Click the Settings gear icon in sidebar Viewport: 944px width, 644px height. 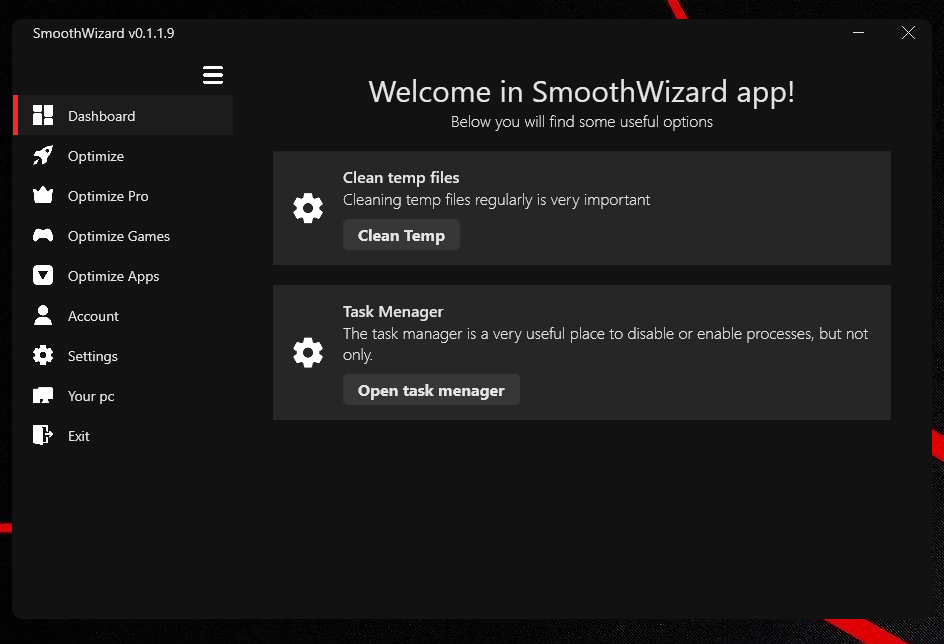click(x=43, y=355)
